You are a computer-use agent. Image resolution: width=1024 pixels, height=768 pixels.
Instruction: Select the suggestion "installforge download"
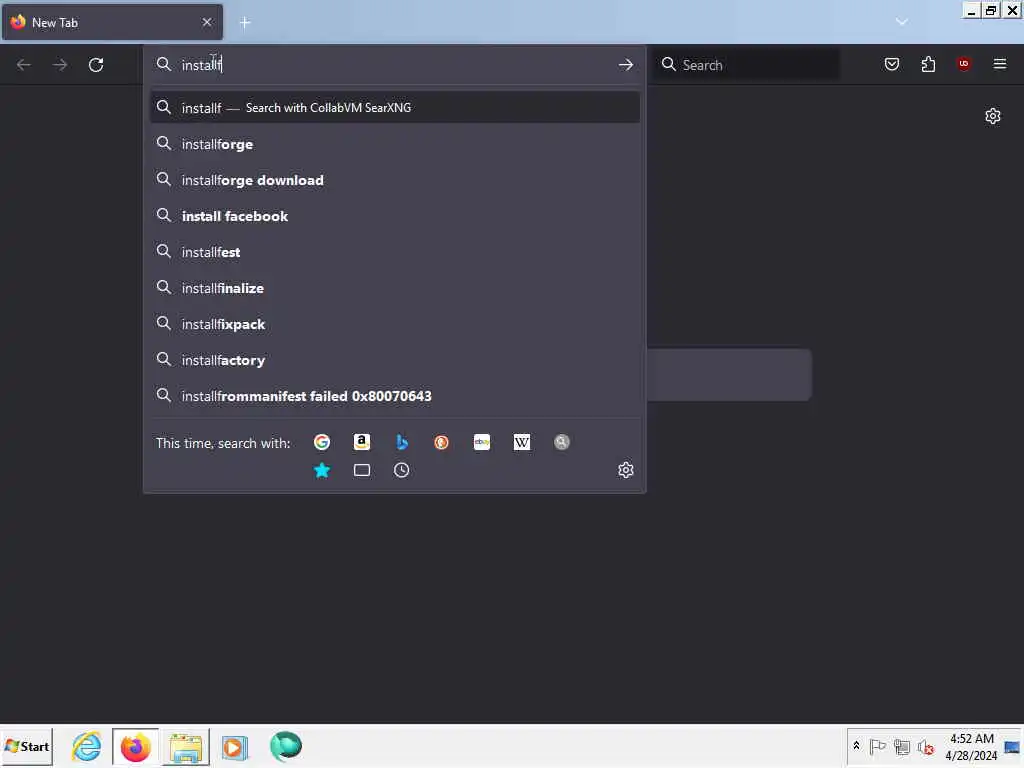394,180
